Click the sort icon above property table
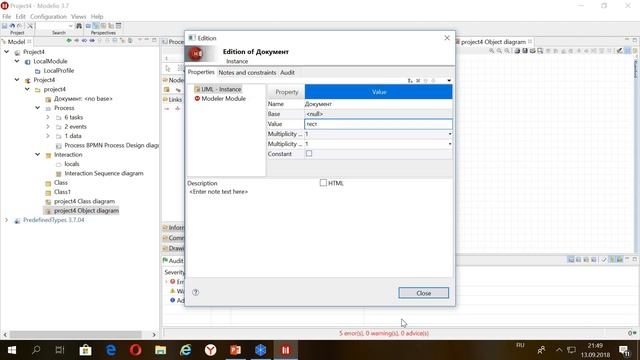The height and width of the screenshot is (360, 640). point(410,81)
